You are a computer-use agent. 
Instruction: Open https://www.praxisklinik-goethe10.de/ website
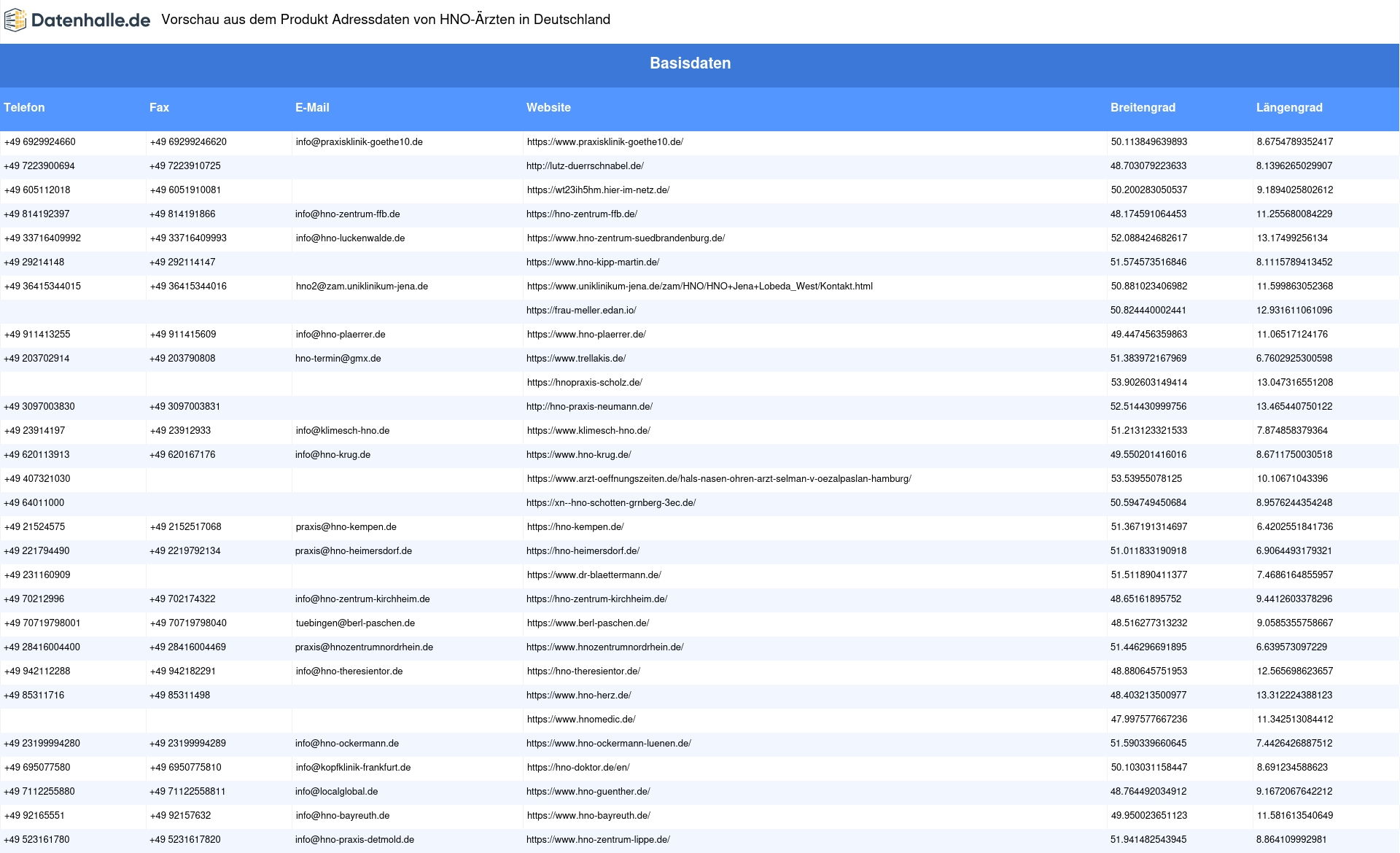click(x=605, y=142)
